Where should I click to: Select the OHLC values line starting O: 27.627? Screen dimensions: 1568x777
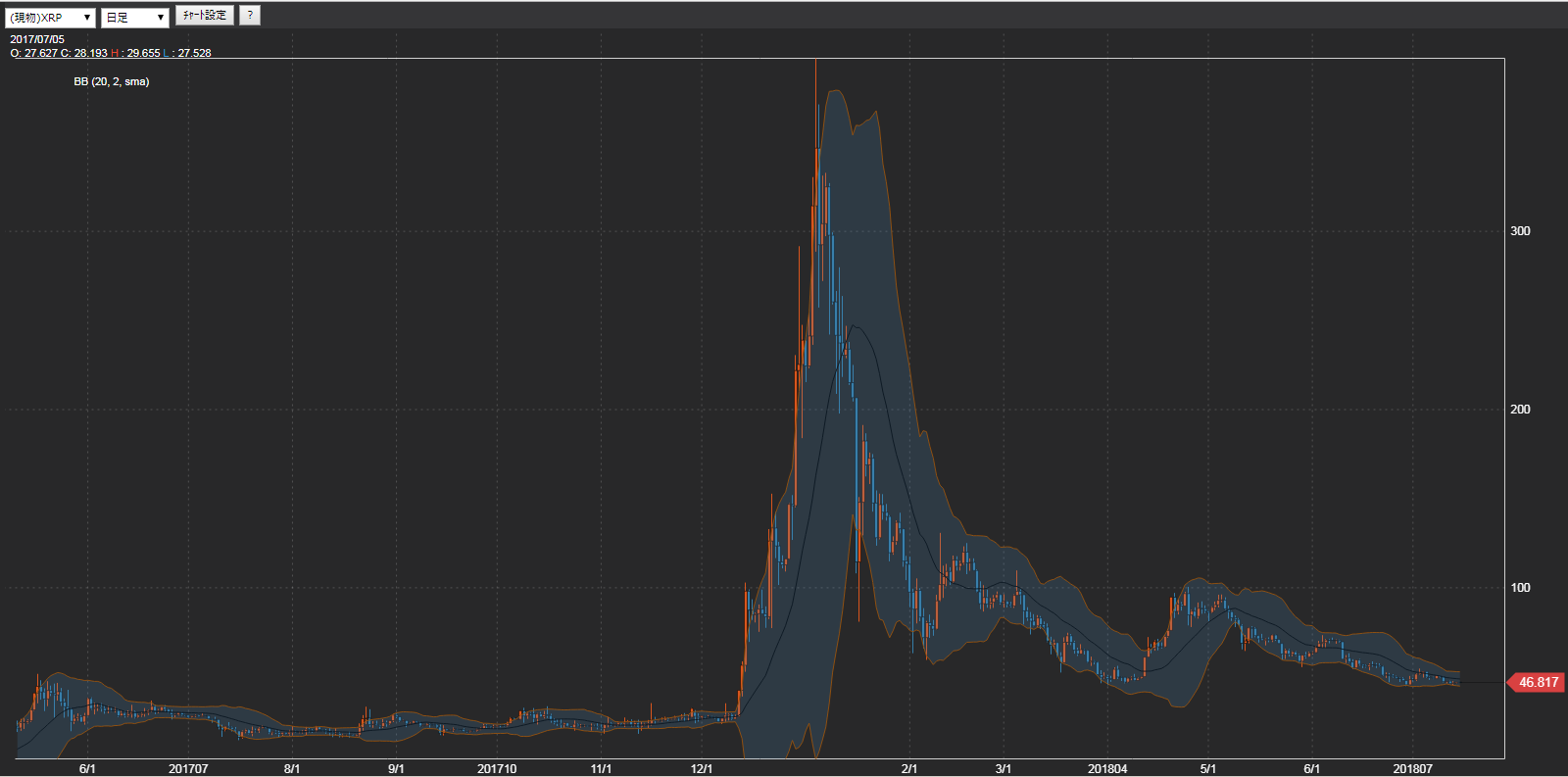111,53
